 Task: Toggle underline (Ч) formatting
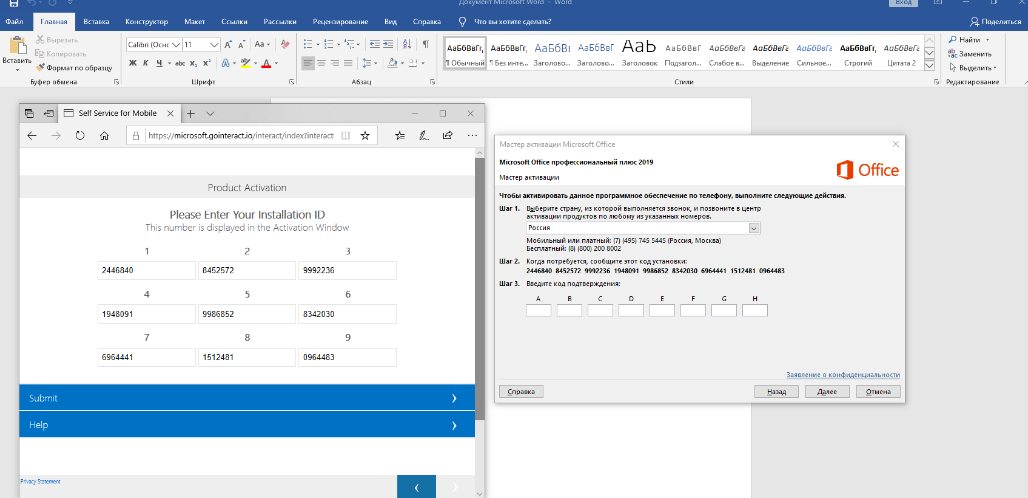coord(159,64)
